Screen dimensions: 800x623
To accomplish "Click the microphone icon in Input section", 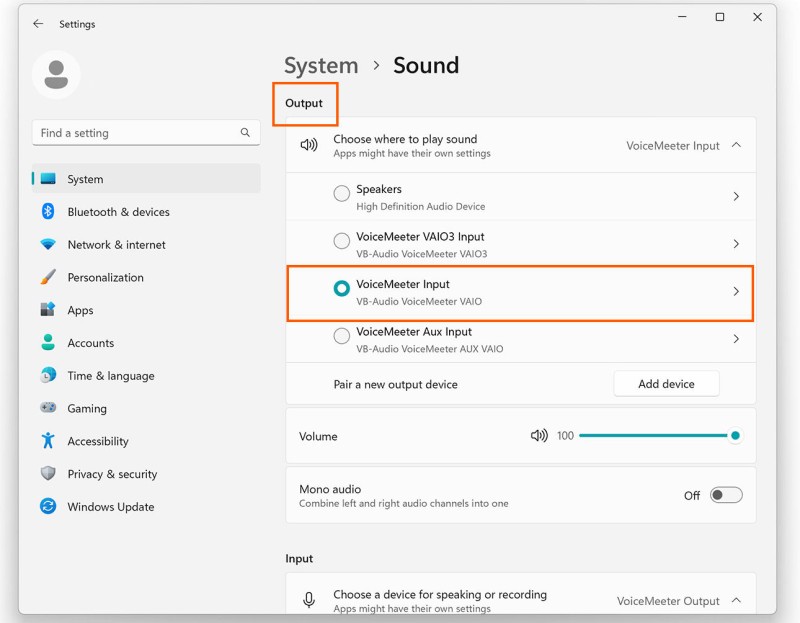I will click(x=309, y=600).
